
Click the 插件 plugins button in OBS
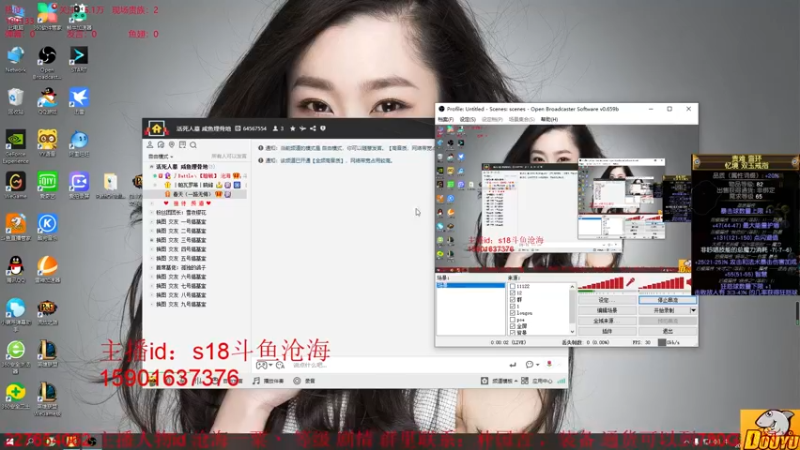point(607,331)
